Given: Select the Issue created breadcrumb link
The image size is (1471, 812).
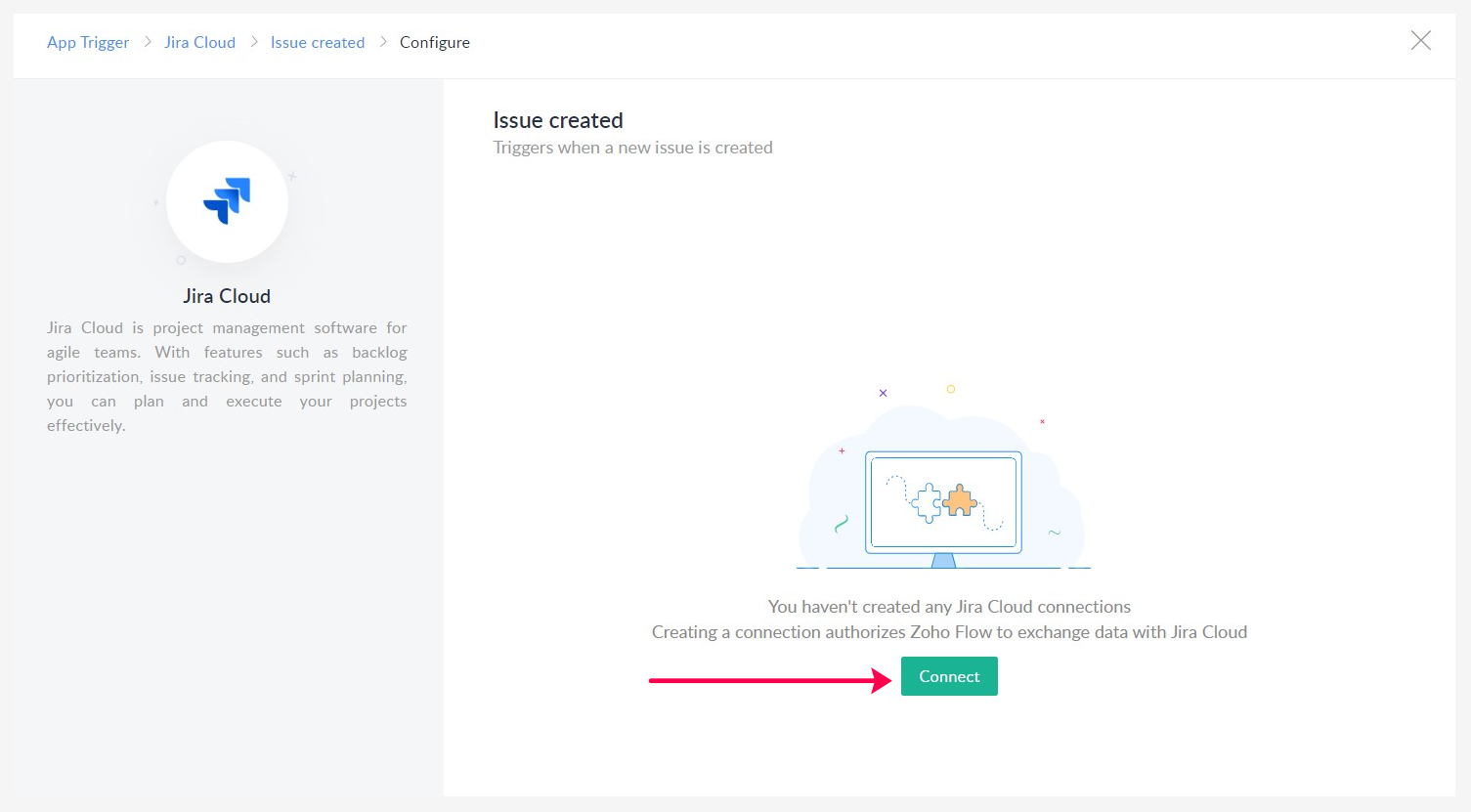Looking at the screenshot, I should coord(317,42).
